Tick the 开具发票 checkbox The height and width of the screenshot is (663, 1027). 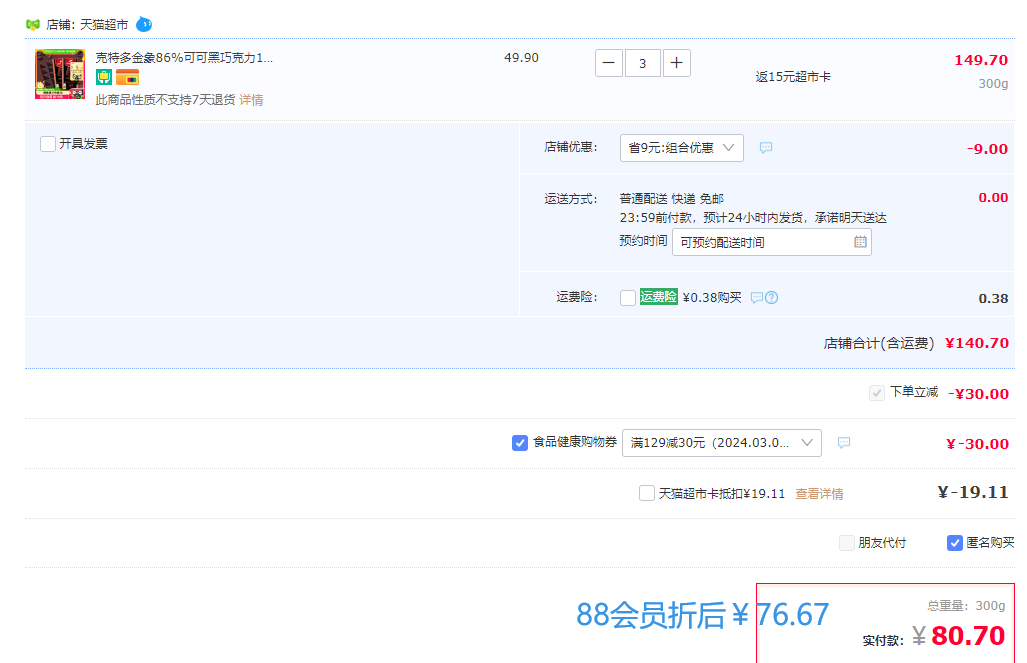48,144
